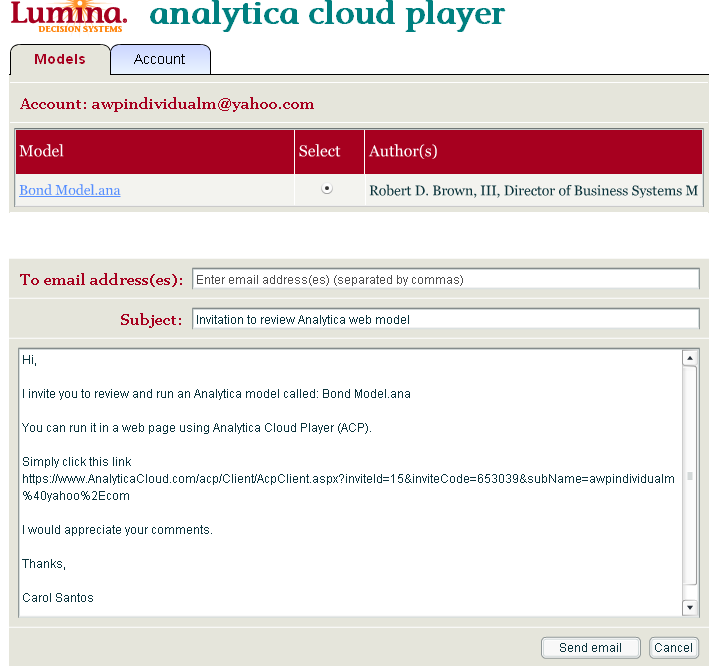The height and width of the screenshot is (666, 713).
Task: Click the 'I would appreciate your comments.' line
Action: pos(117,530)
